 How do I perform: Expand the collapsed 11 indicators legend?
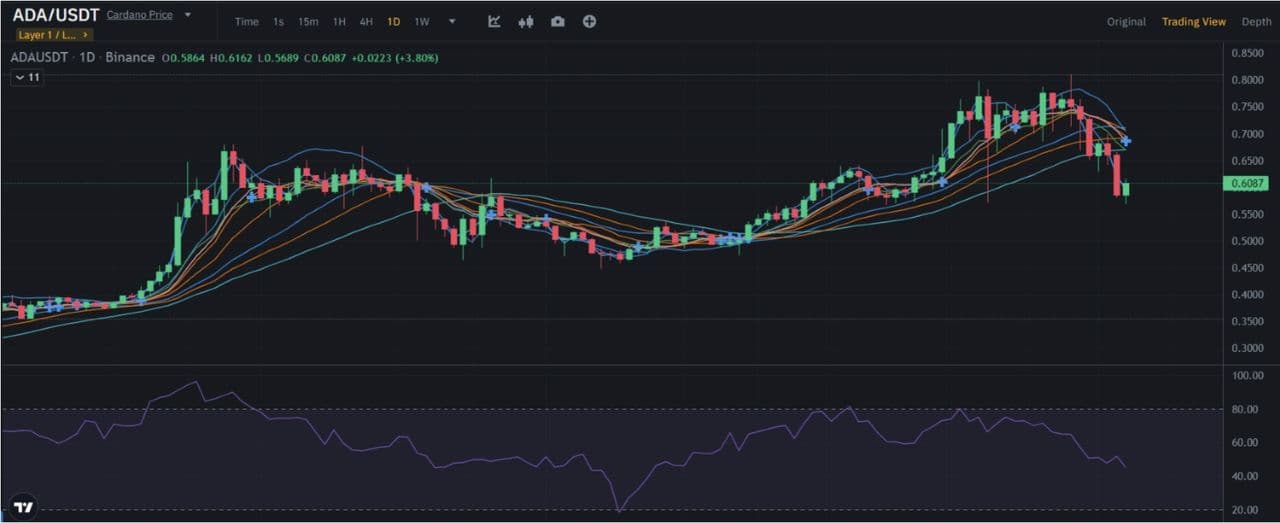point(27,77)
